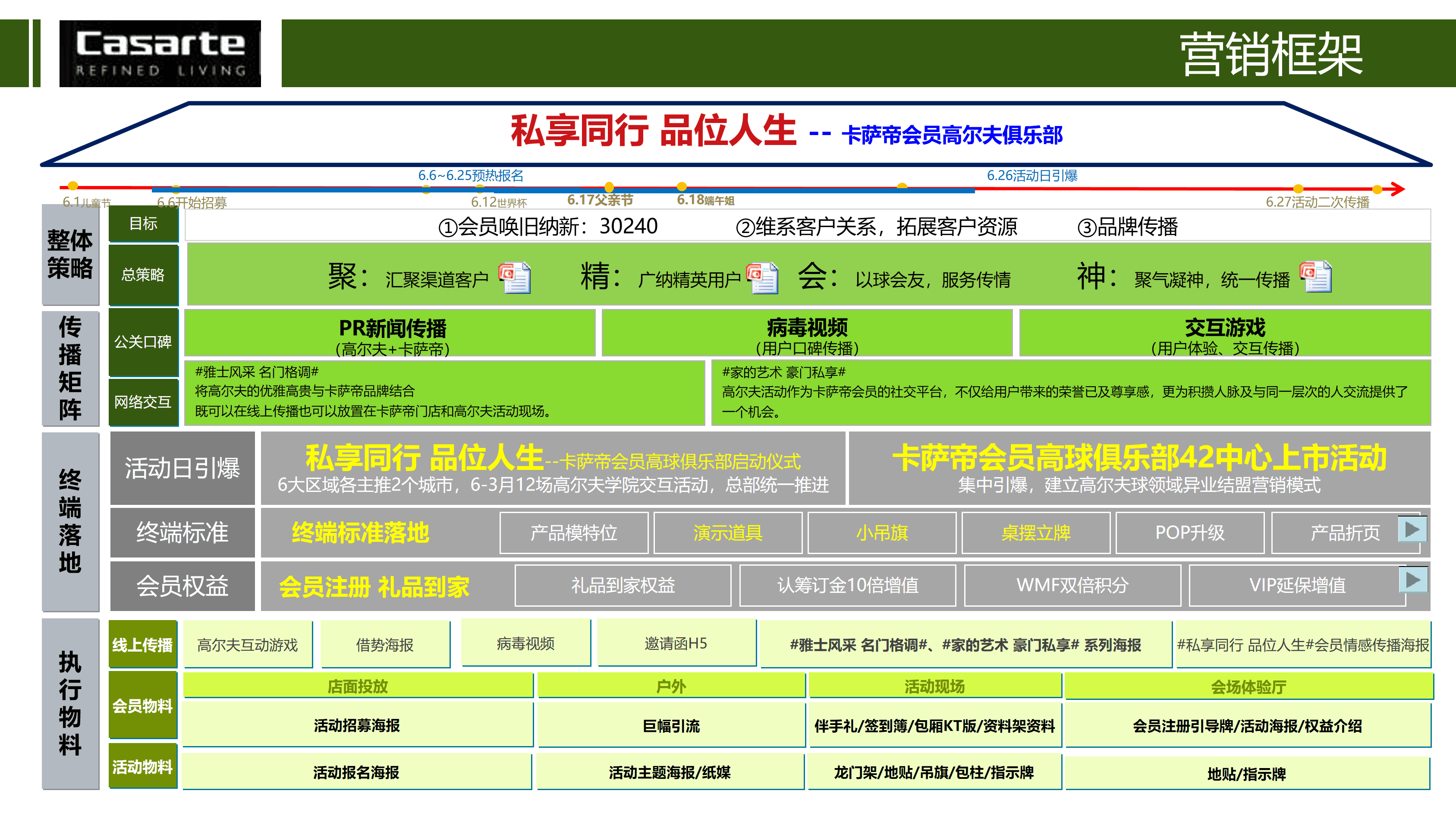
Task: Click the 户外 column header
Action: coord(671,686)
